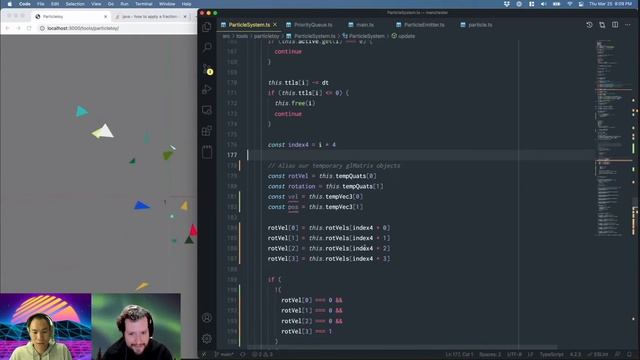Open the file timeline history icon in editor toolbar

click(589, 25)
